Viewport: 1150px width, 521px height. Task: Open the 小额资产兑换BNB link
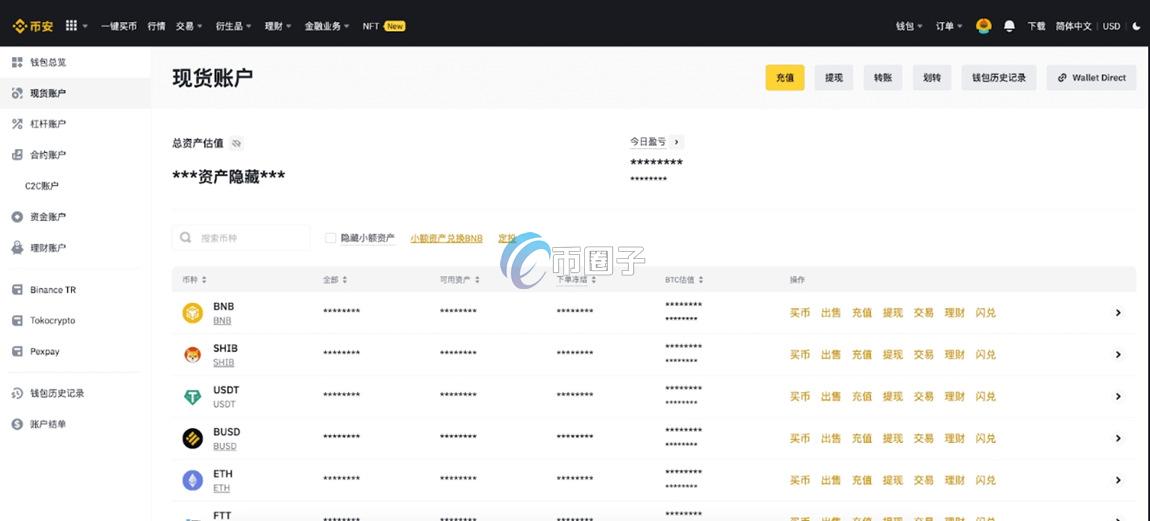click(x=447, y=238)
